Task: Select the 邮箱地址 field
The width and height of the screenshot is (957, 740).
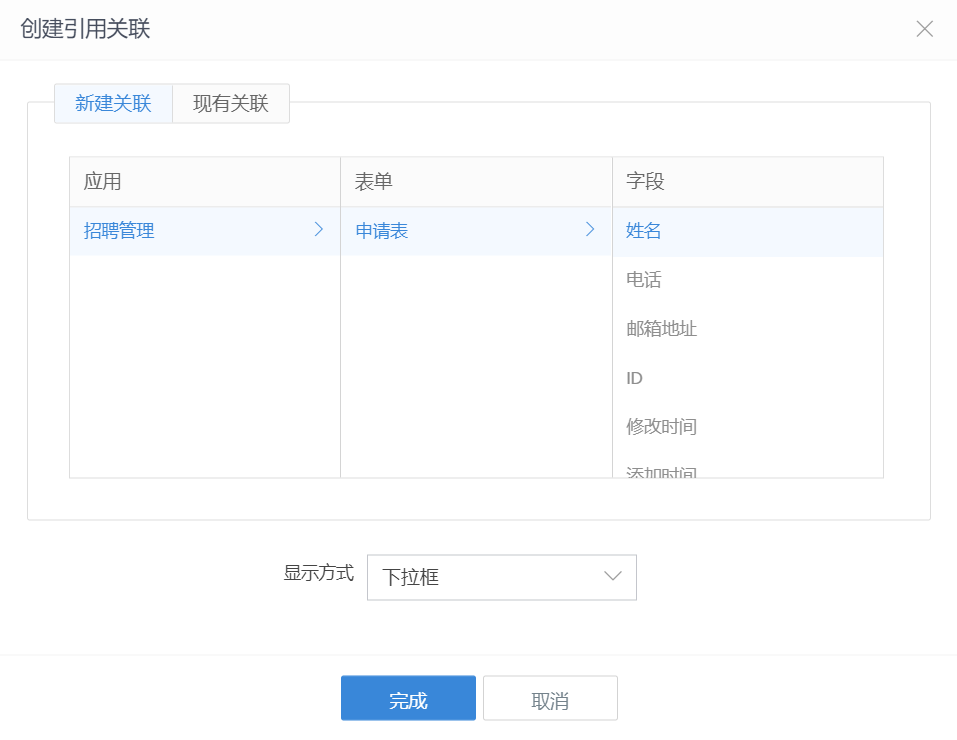Action: click(661, 329)
